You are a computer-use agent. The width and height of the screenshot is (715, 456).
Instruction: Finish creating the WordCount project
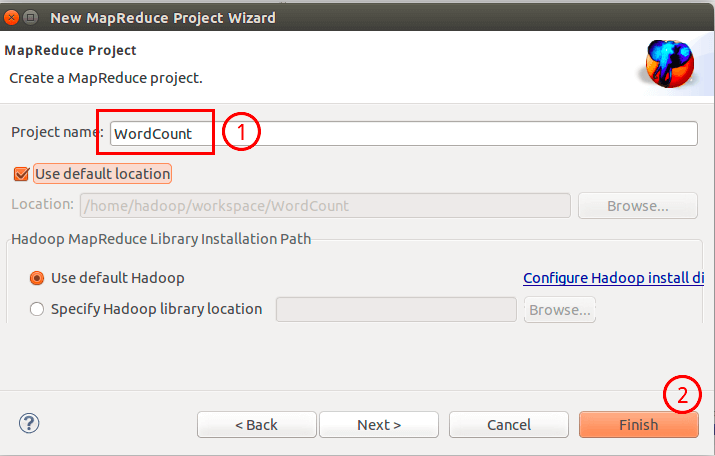[638, 425]
